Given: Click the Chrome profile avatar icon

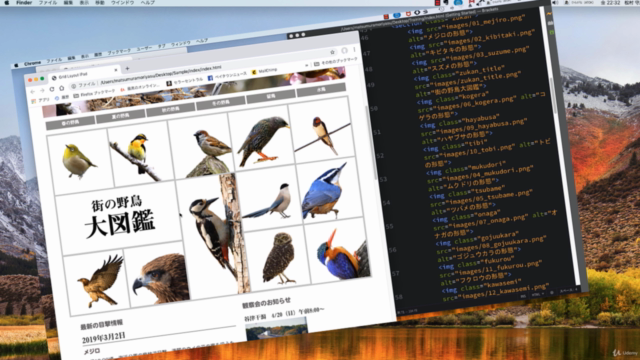Looking at the screenshot, I should (344, 50).
